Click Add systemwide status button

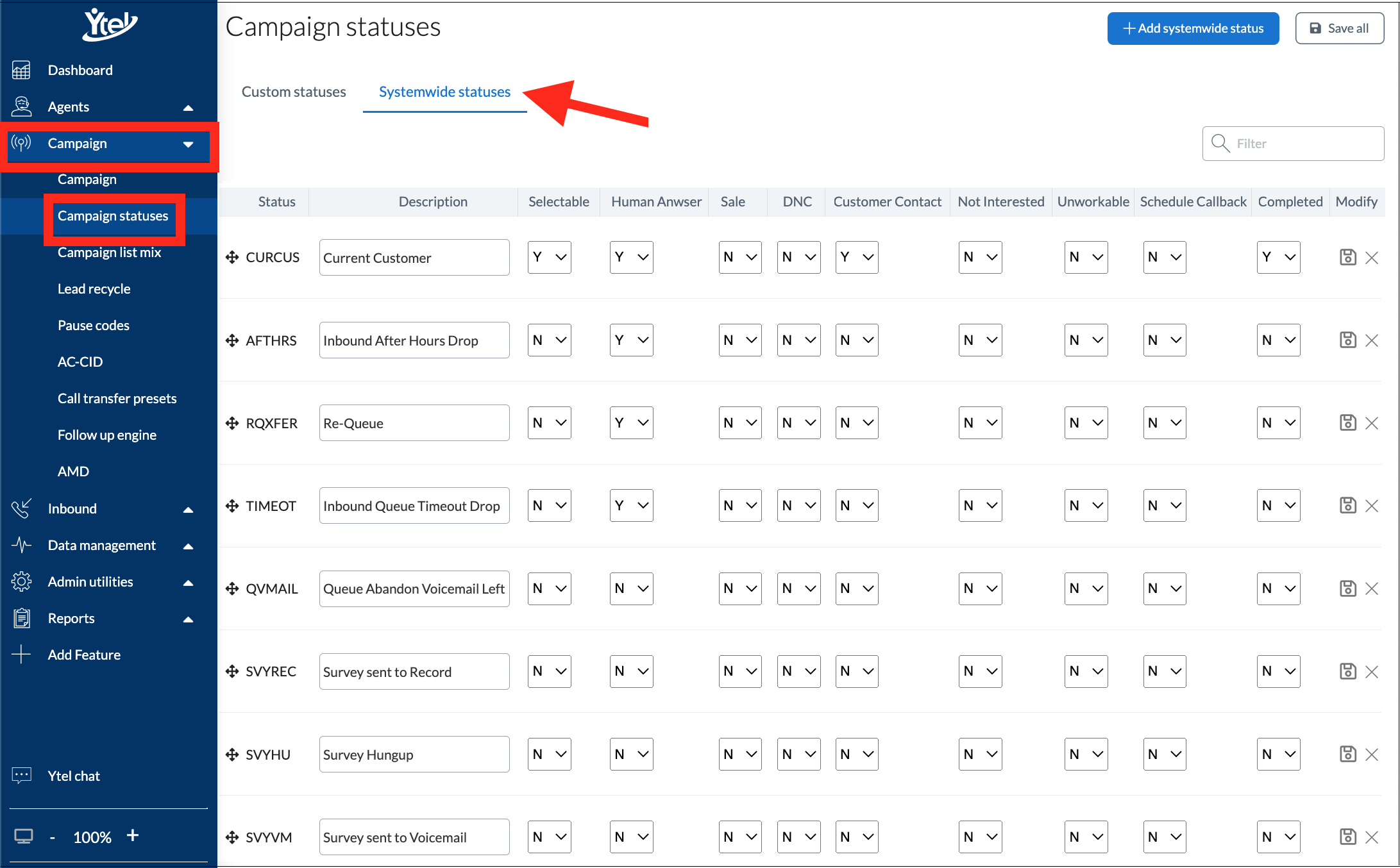[x=1193, y=28]
